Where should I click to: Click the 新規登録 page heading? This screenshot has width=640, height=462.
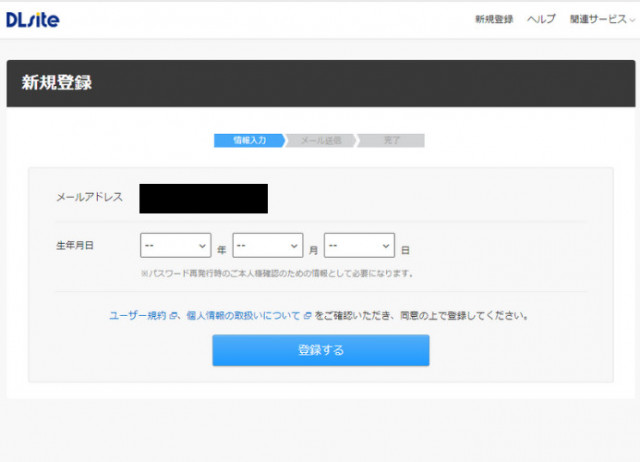(57, 82)
